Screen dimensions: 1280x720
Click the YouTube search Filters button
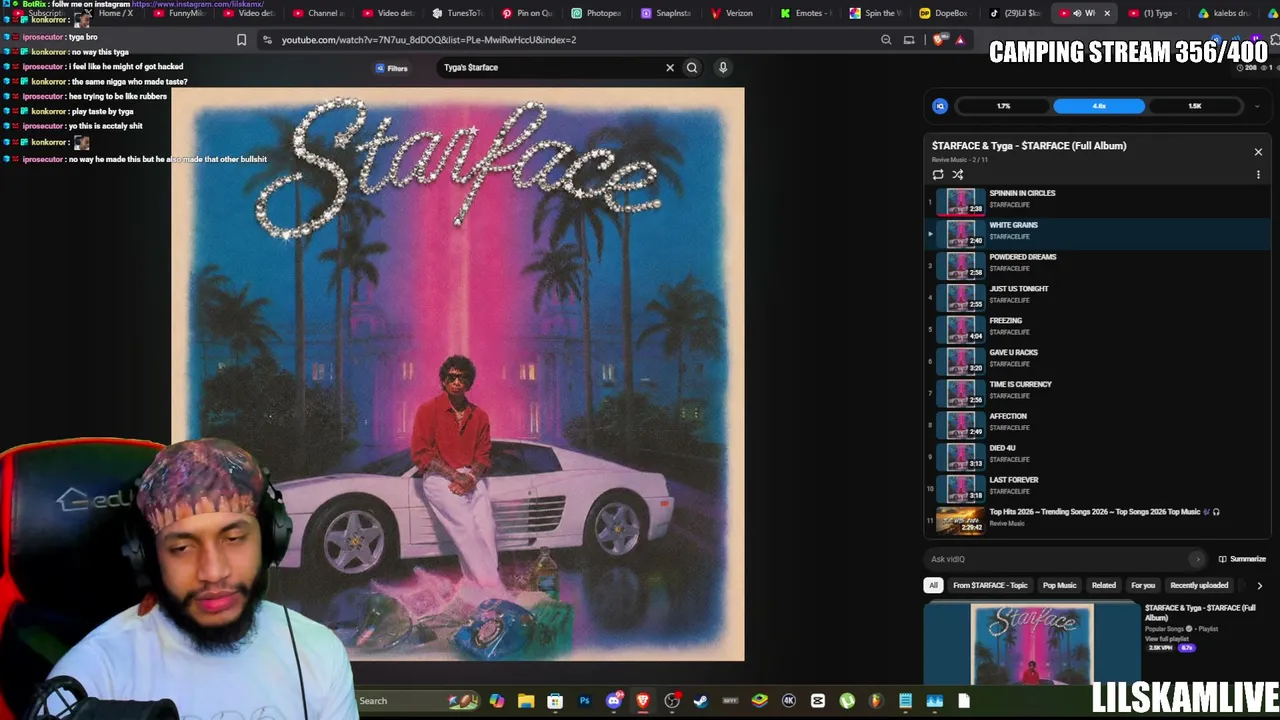(392, 68)
